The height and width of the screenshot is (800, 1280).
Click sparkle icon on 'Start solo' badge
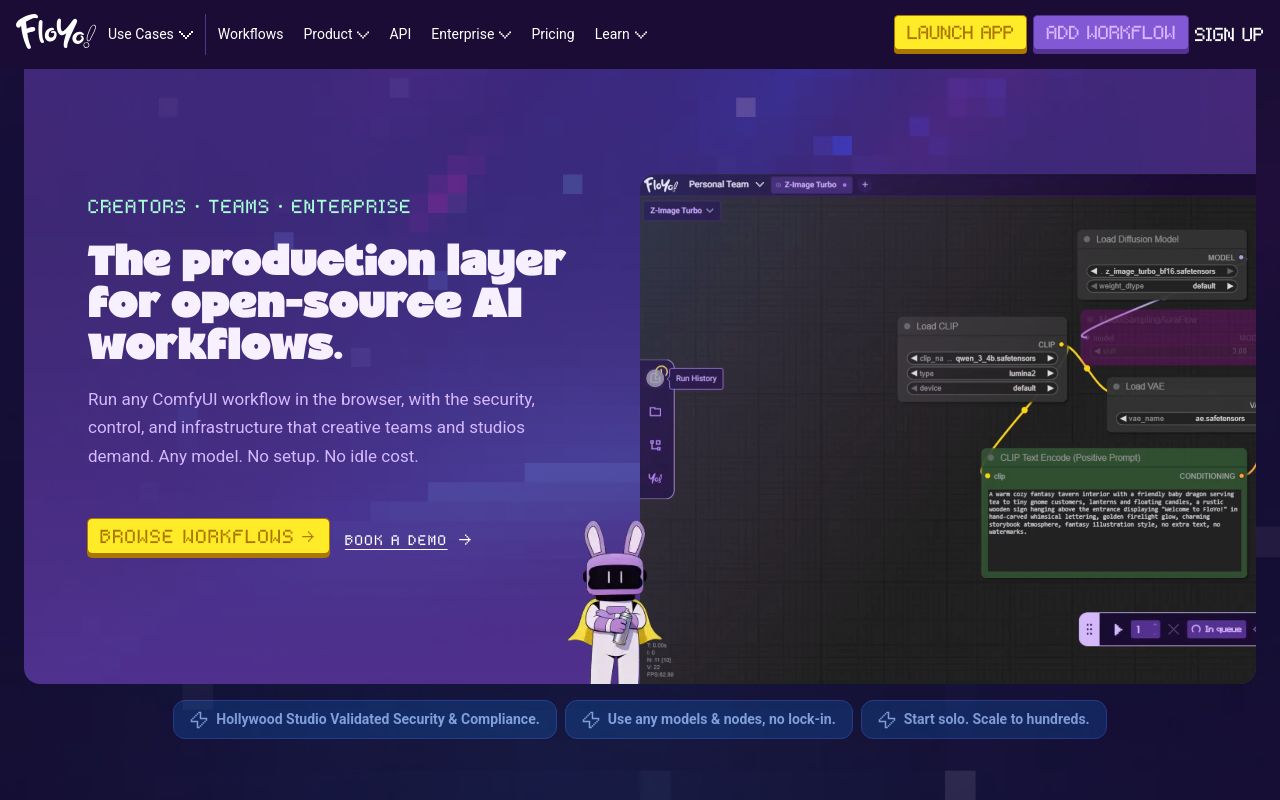coord(887,720)
